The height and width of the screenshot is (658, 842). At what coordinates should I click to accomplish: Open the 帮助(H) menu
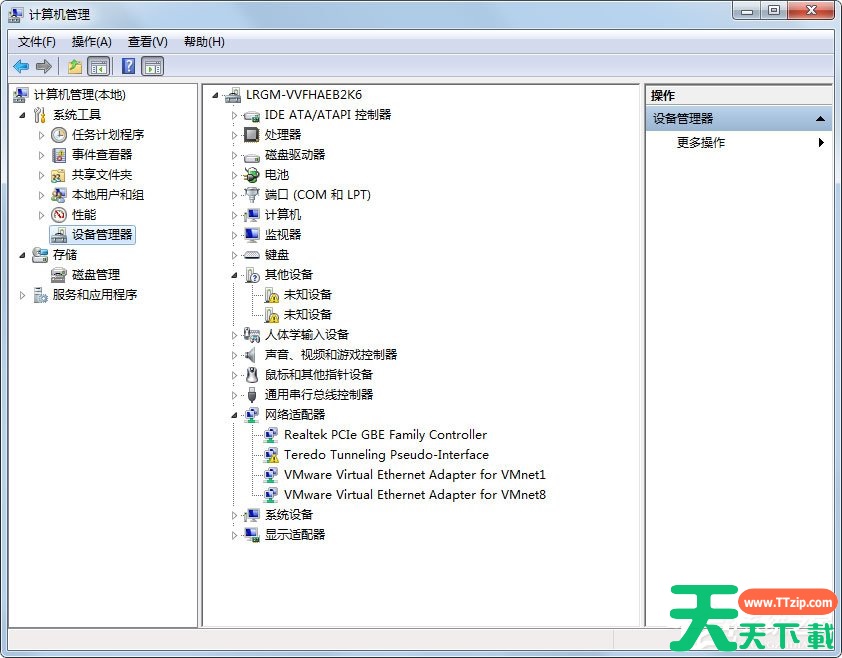pos(204,42)
